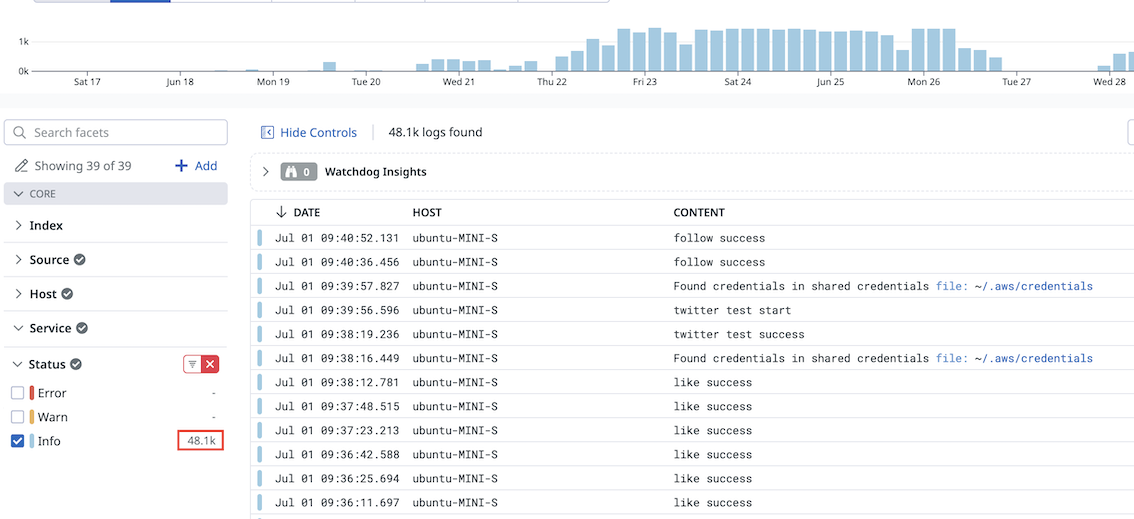Viewport: 1134px width, 519px height.
Task: Click the pencil edit icon beside Showing 39 of 39
Action: click(x=21, y=166)
